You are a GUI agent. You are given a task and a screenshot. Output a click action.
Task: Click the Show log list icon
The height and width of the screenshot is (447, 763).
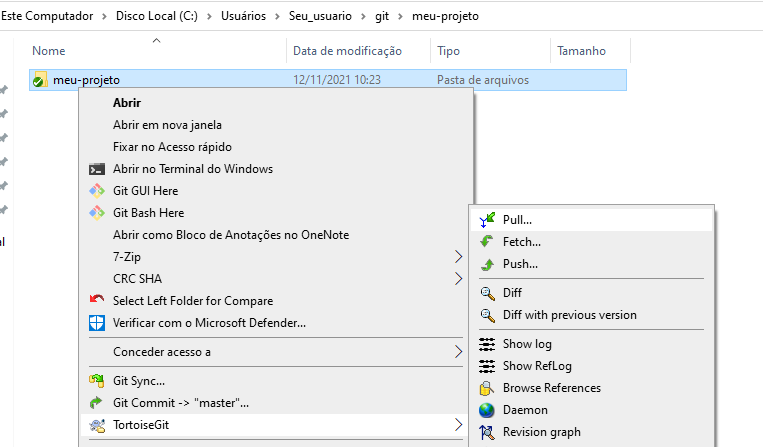click(487, 344)
